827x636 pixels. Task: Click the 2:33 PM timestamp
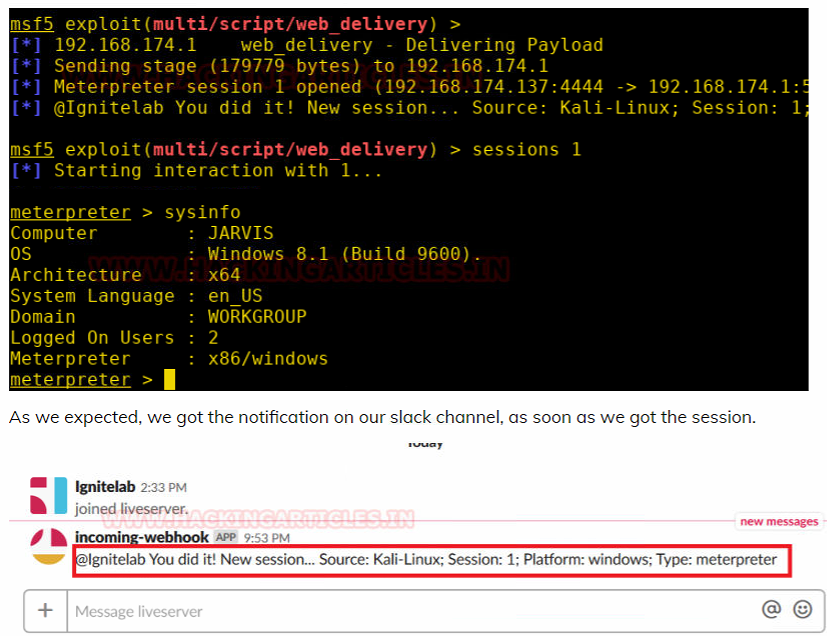click(164, 487)
